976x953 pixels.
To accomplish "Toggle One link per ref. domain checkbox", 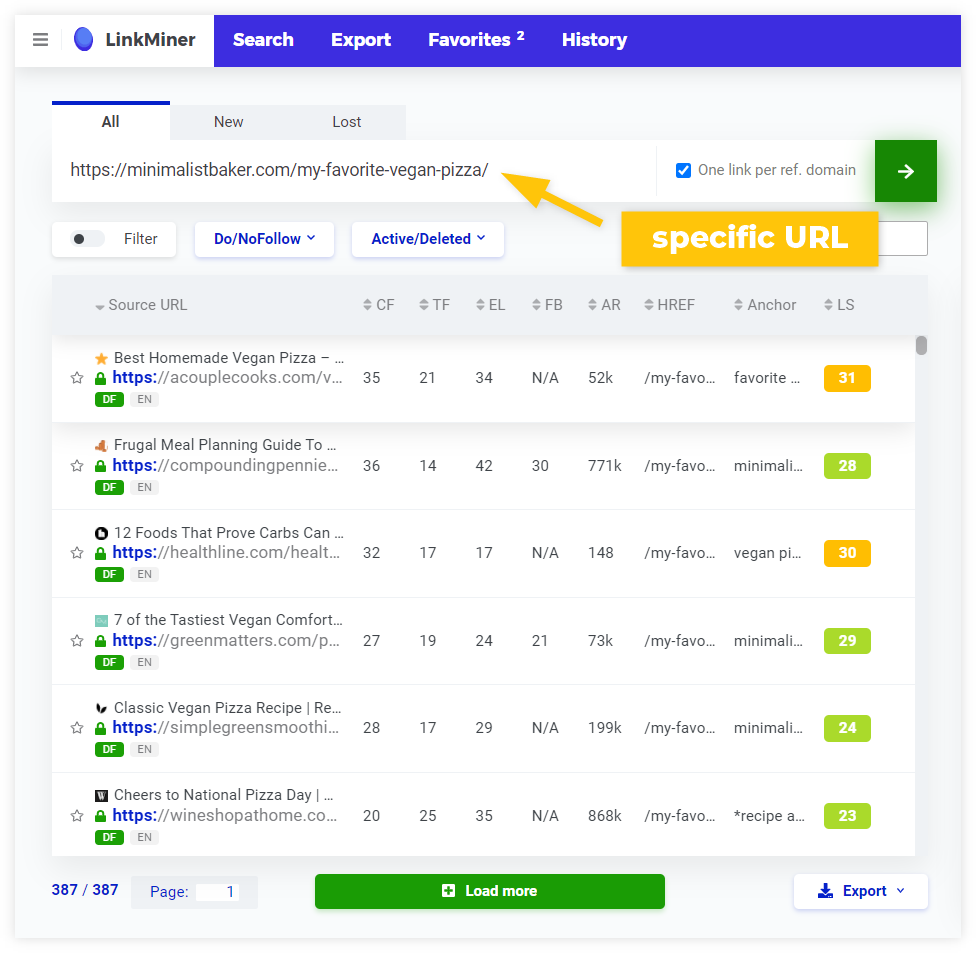I will pyautogui.click(x=683, y=171).
